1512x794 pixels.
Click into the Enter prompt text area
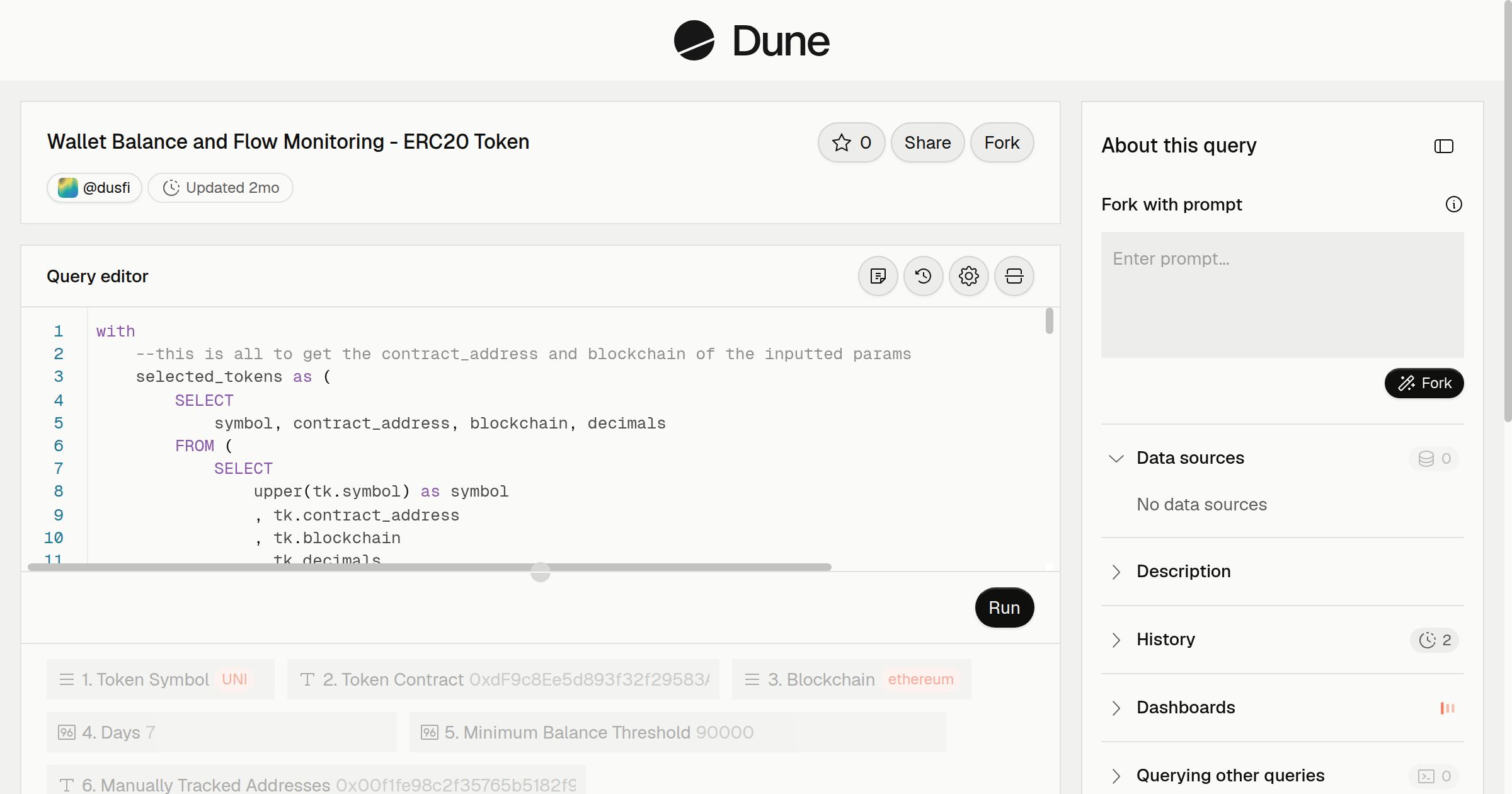tap(1282, 295)
